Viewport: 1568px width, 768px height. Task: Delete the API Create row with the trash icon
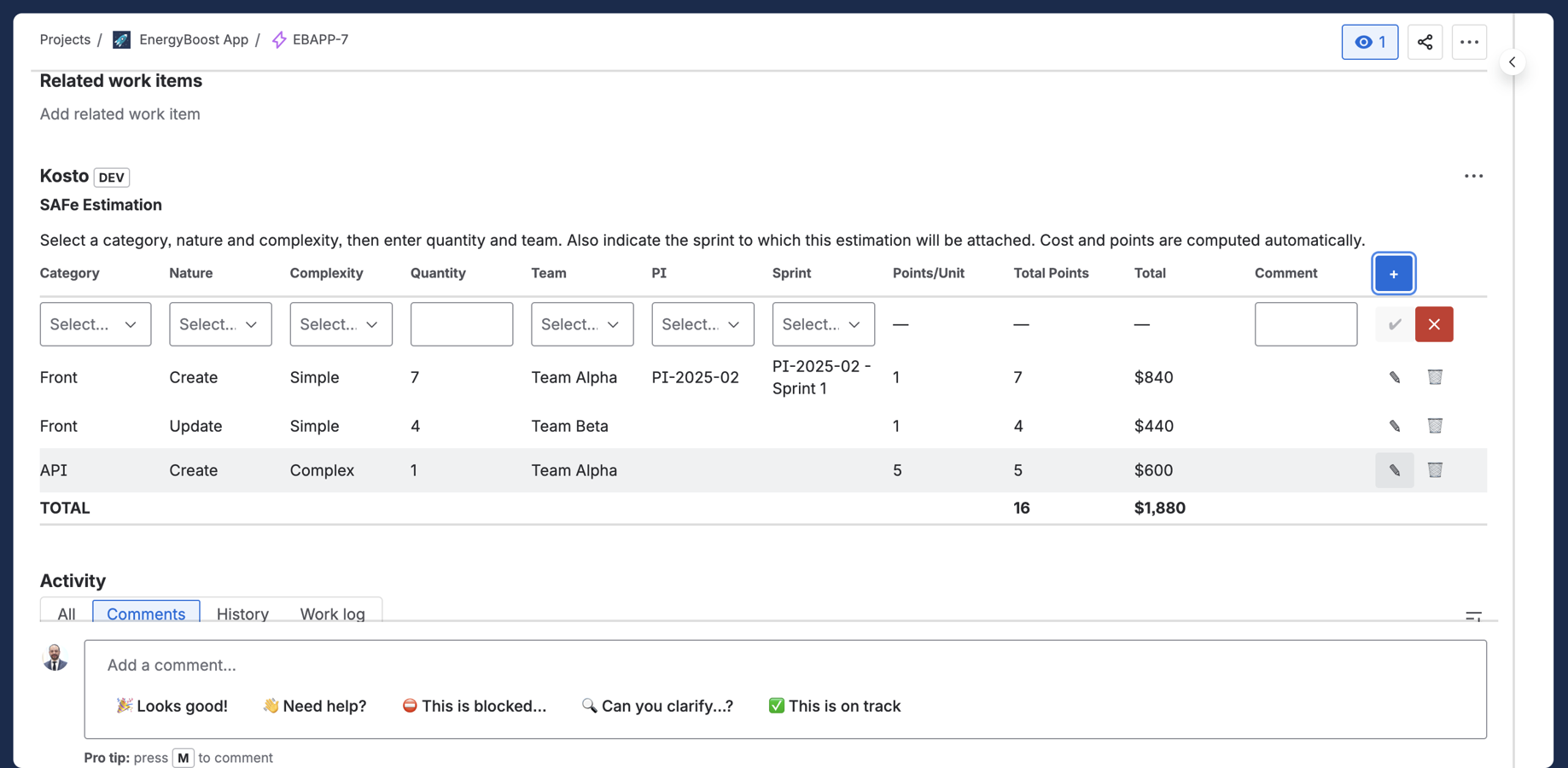point(1435,470)
